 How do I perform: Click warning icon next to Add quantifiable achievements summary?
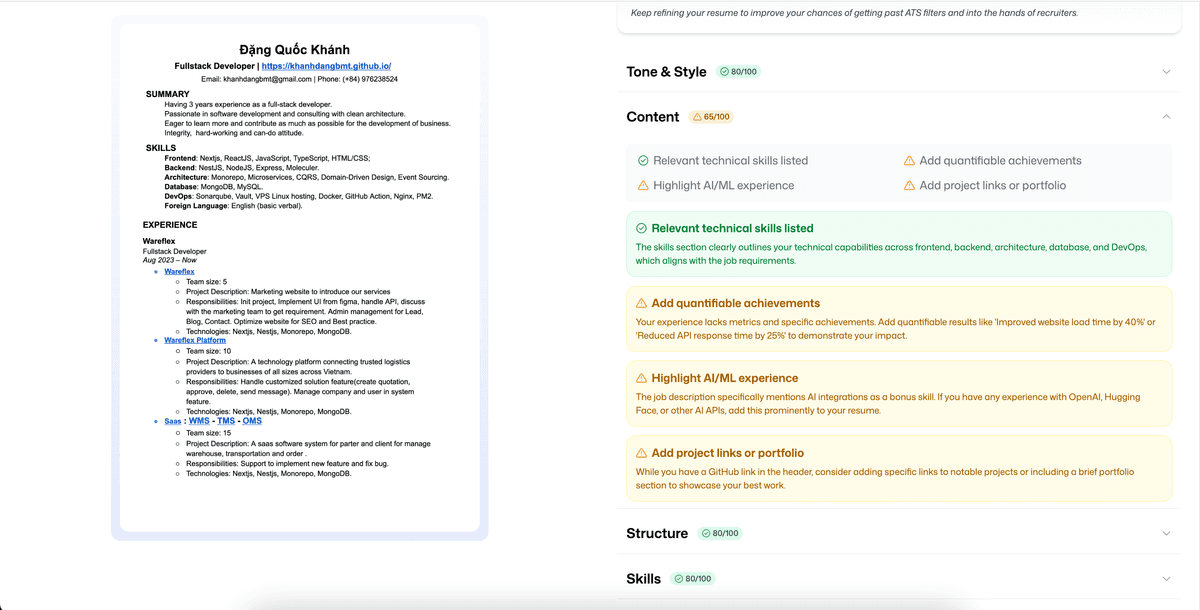pos(909,161)
